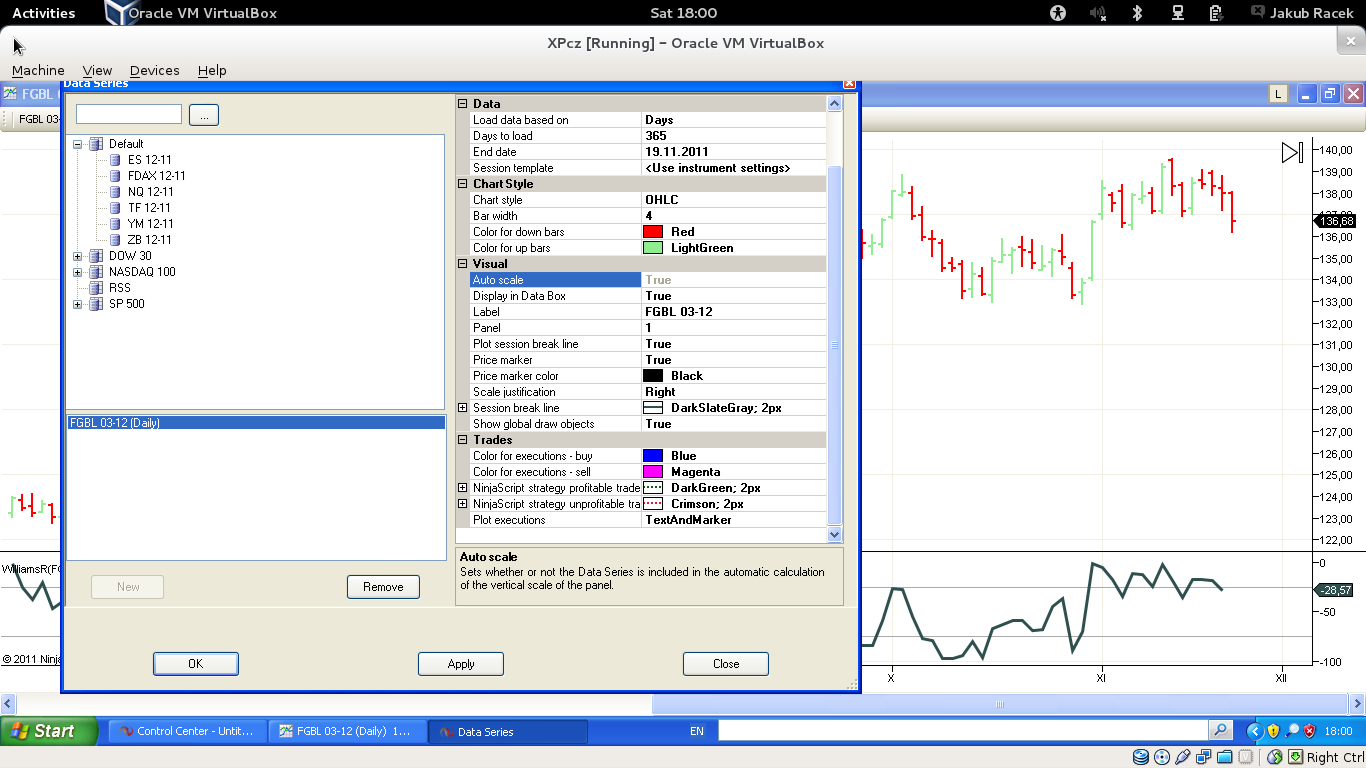Click the Red swatch for down bars color

tap(653, 232)
